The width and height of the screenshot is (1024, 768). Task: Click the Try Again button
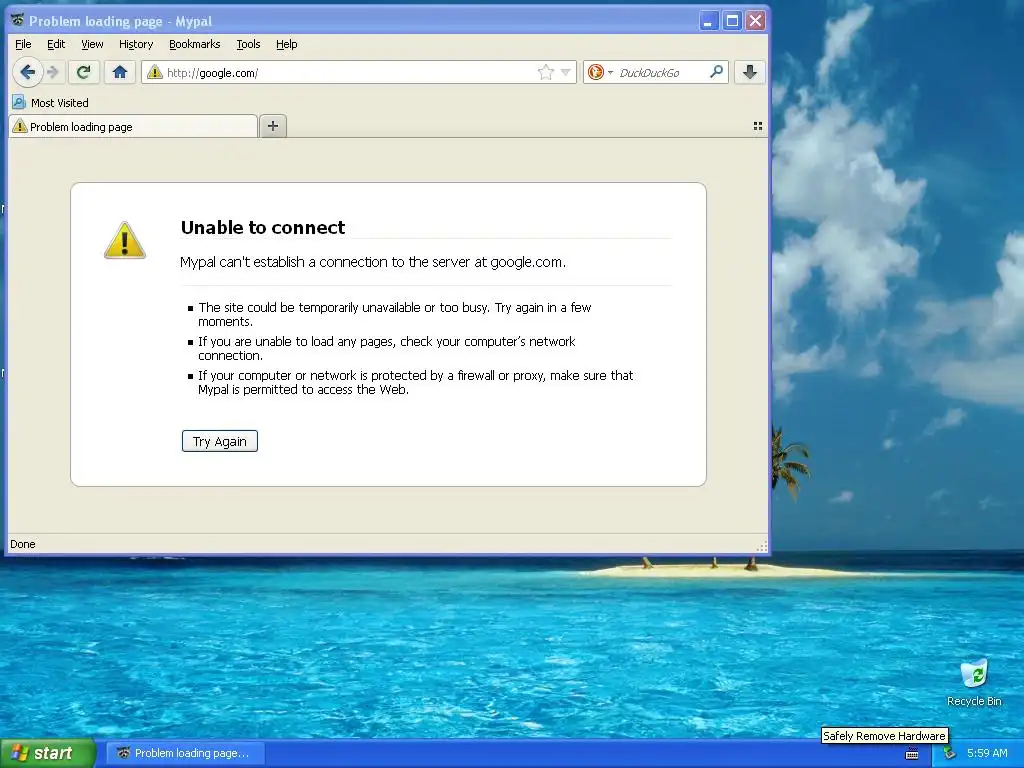point(219,441)
